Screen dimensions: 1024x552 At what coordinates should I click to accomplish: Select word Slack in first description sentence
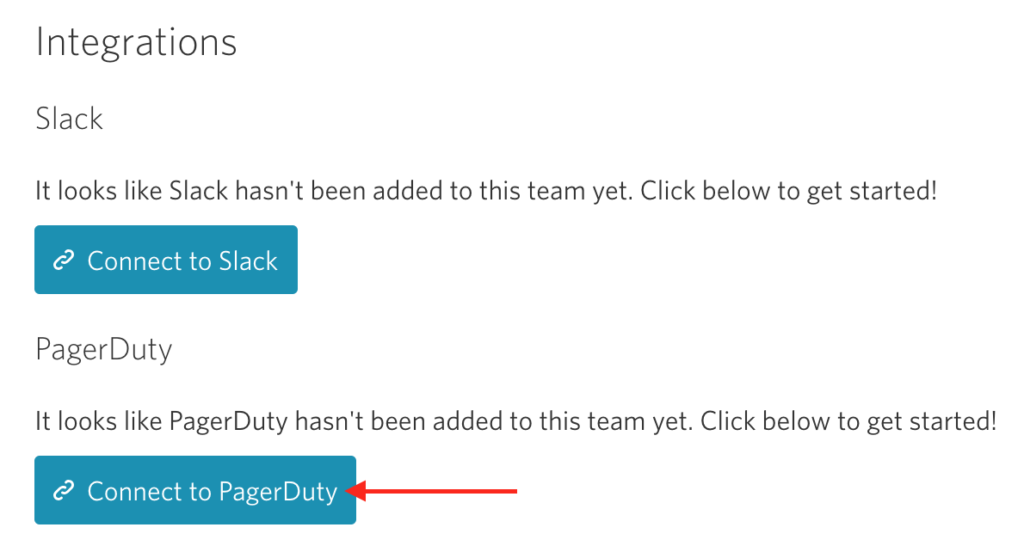pyautogui.click(x=199, y=191)
